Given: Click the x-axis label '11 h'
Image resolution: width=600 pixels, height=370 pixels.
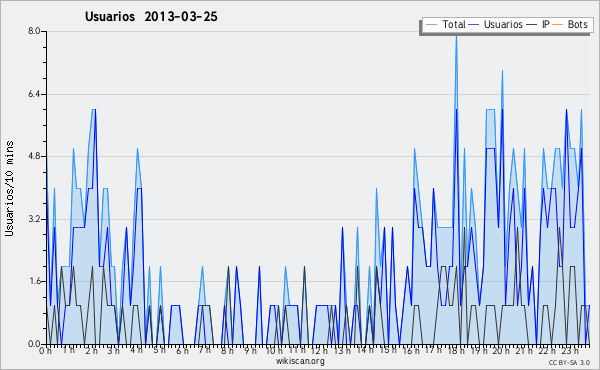Looking at the screenshot, I should click(297, 350).
